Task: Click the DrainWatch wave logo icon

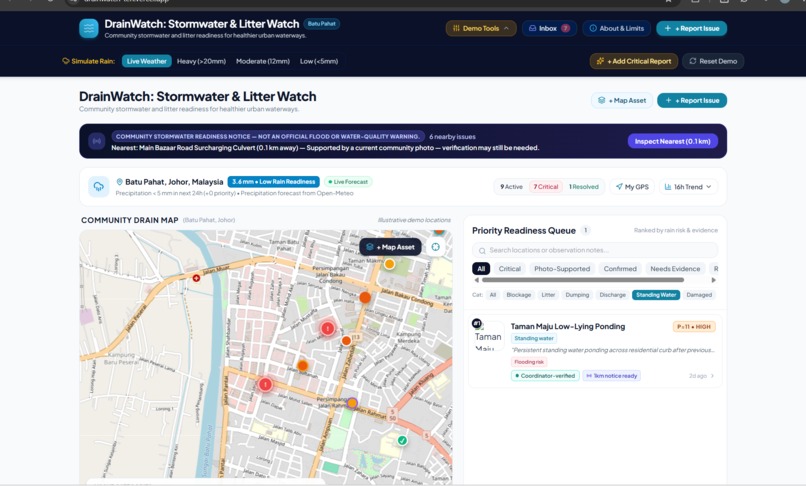Action: tap(89, 28)
